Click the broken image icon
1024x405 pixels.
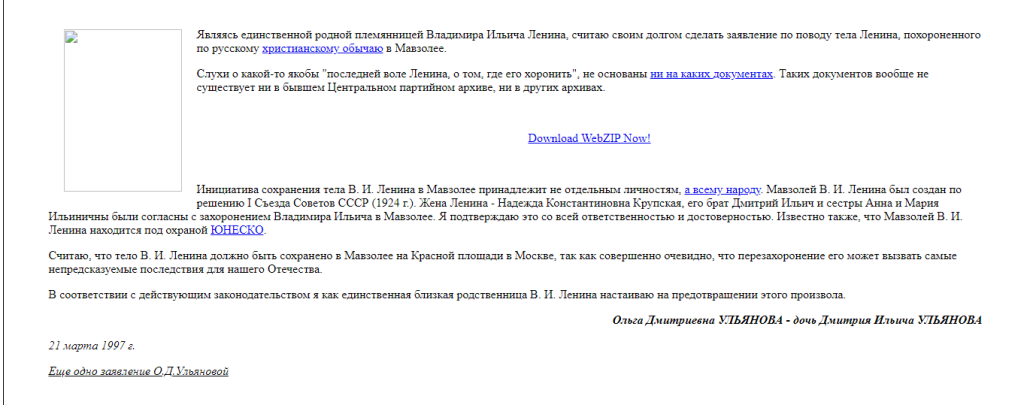click(x=72, y=38)
